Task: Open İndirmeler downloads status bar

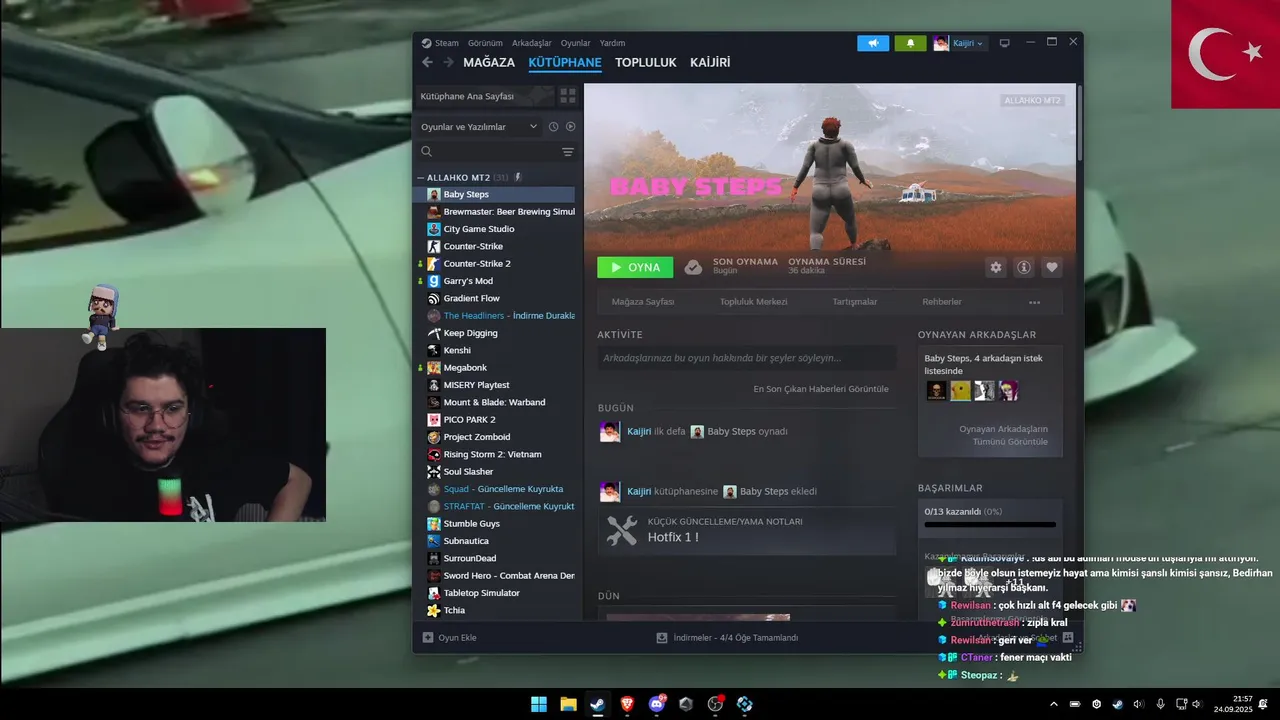Action: pyautogui.click(x=727, y=638)
